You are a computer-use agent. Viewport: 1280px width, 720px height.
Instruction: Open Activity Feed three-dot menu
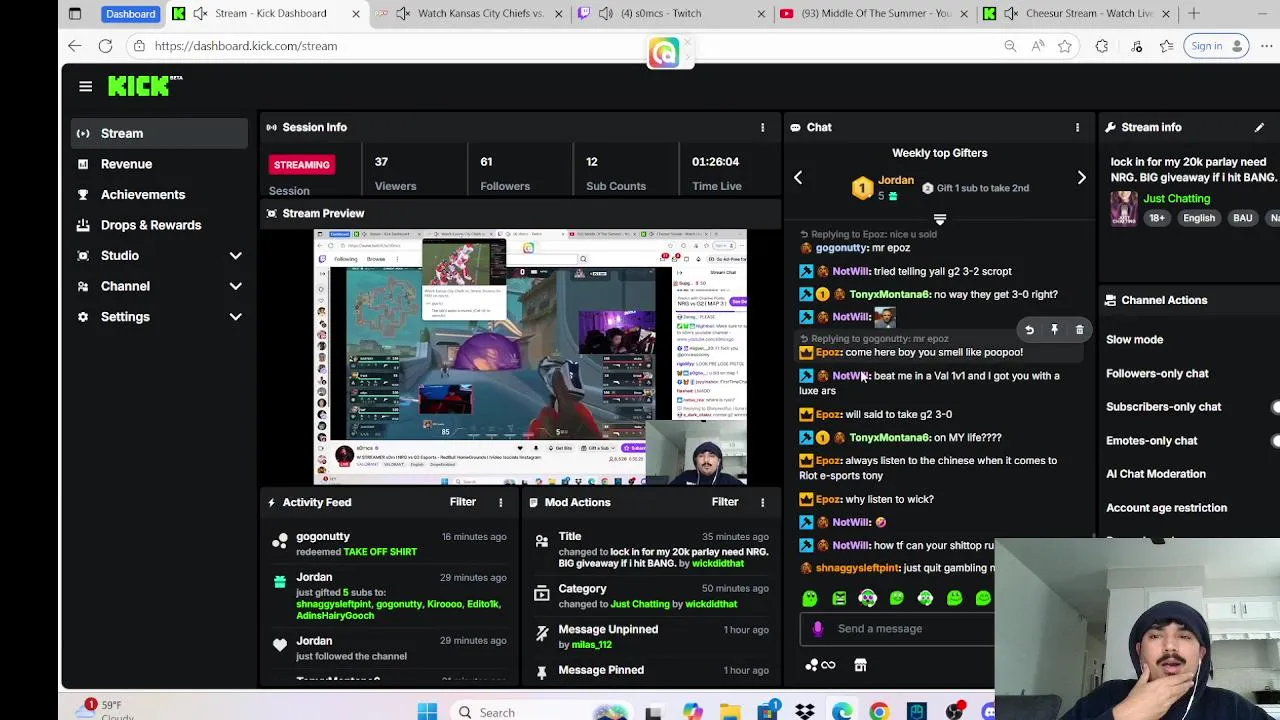coord(500,502)
